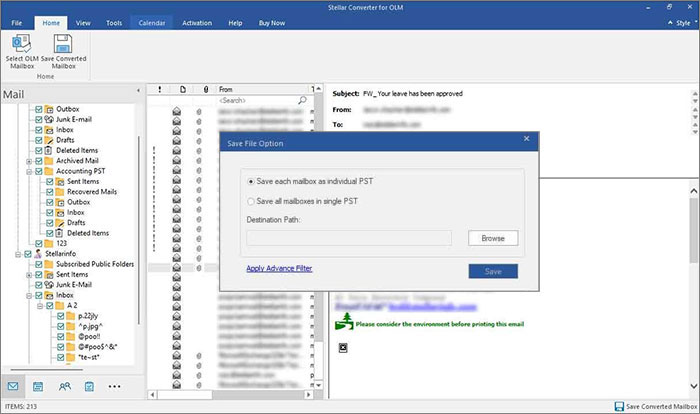Open the Tasks view icon in bottom bar
Screen dimensions: 700x414
[x=89, y=386]
